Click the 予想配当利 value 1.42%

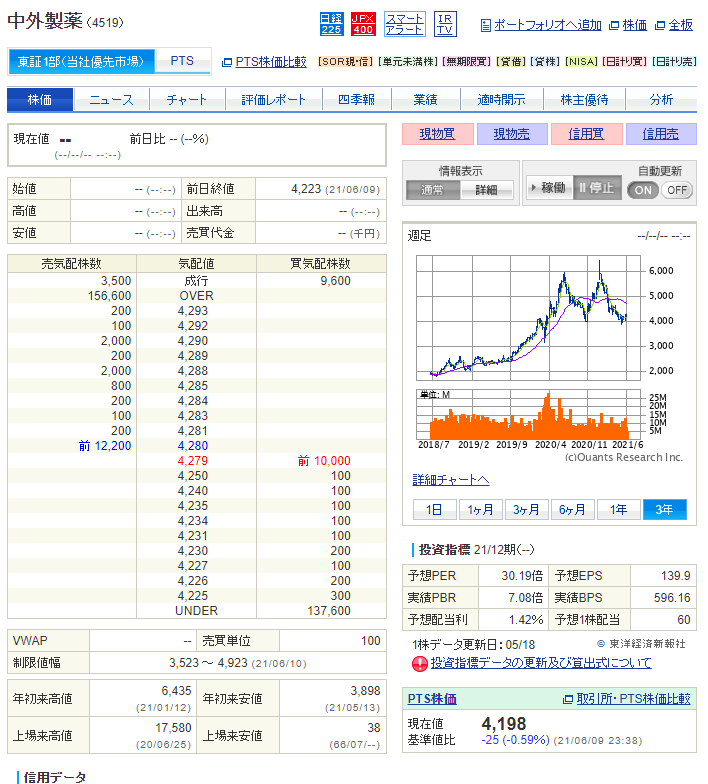(526, 620)
